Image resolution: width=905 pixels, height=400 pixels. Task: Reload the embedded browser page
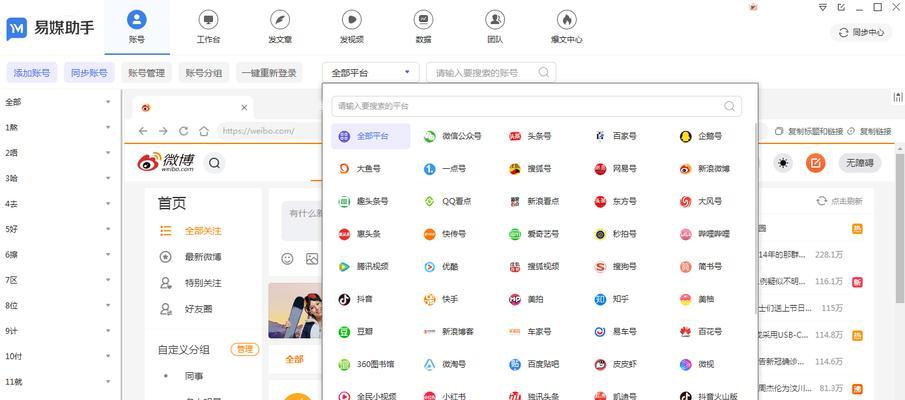point(184,131)
